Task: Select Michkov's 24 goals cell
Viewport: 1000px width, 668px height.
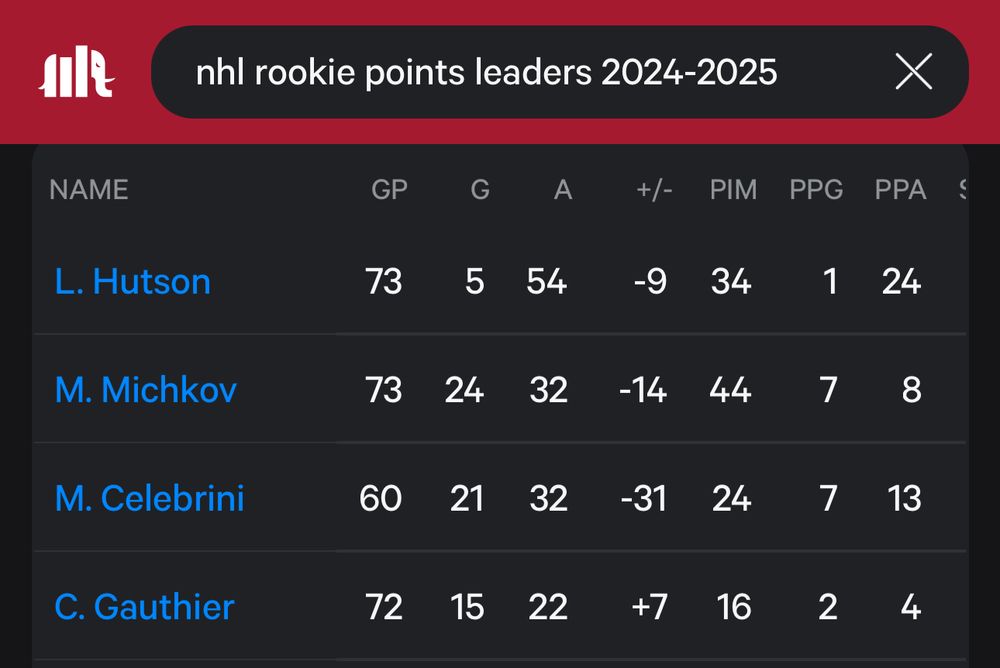Action: pyautogui.click(x=464, y=390)
